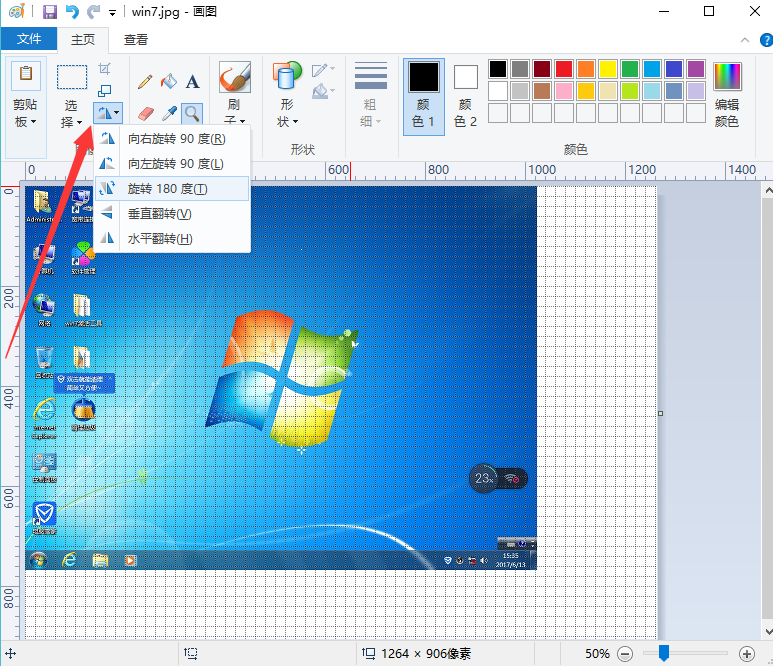773x666 pixels.
Task: Choose 向左旋转 90 度(L)
Action: coord(172,164)
